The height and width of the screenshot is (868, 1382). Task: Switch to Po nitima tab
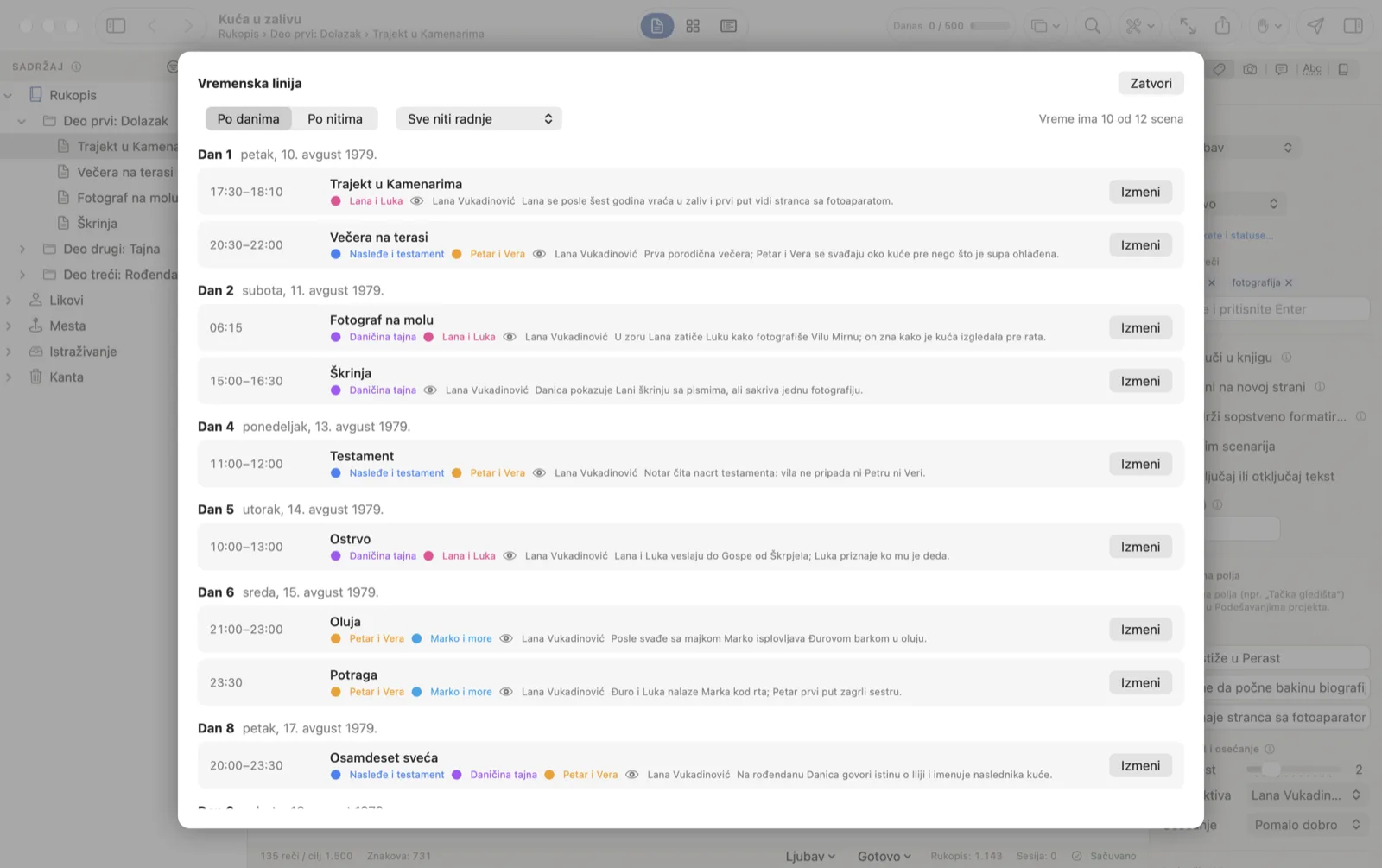click(335, 119)
